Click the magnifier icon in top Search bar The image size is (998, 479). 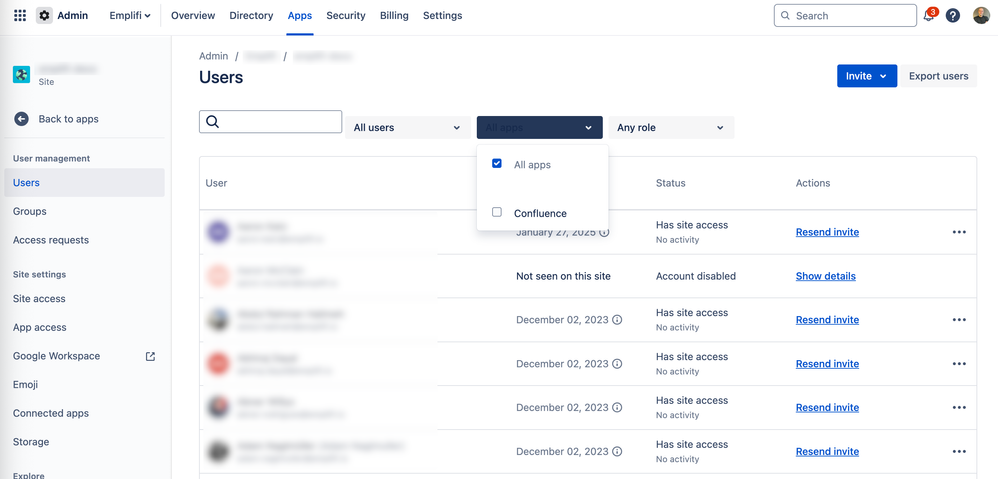point(785,15)
